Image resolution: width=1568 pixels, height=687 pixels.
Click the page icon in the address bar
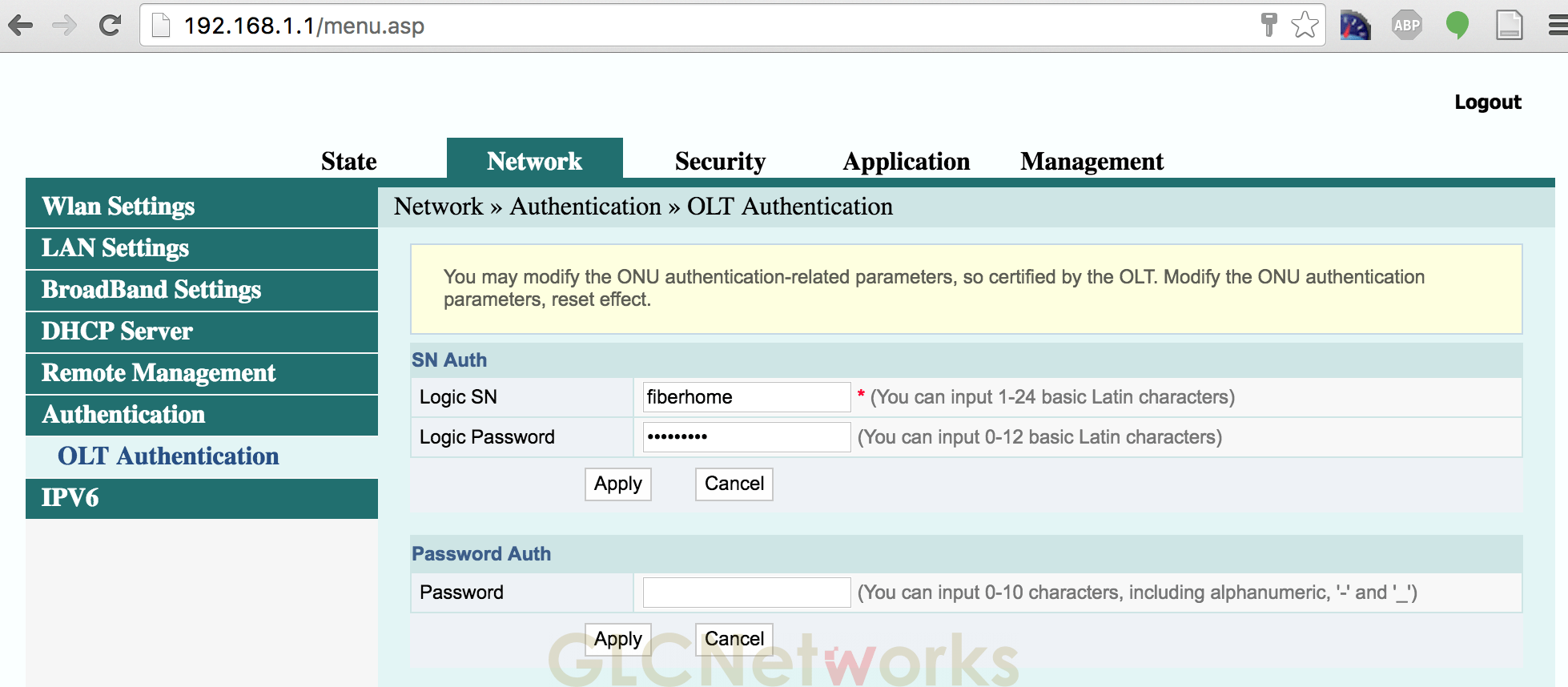click(161, 26)
